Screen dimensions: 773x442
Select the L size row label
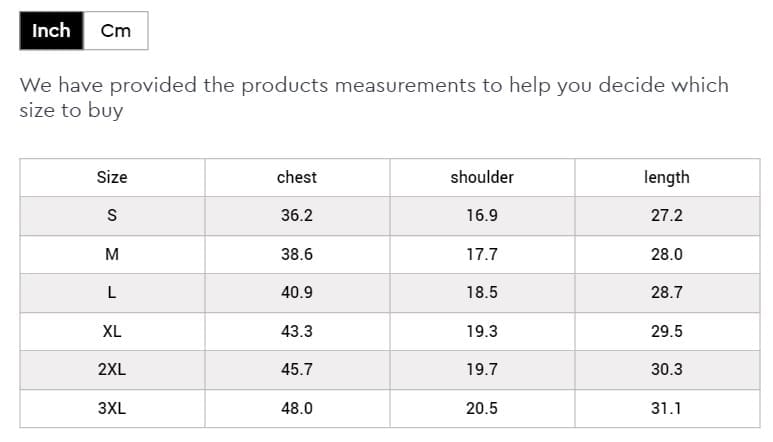(112, 293)
